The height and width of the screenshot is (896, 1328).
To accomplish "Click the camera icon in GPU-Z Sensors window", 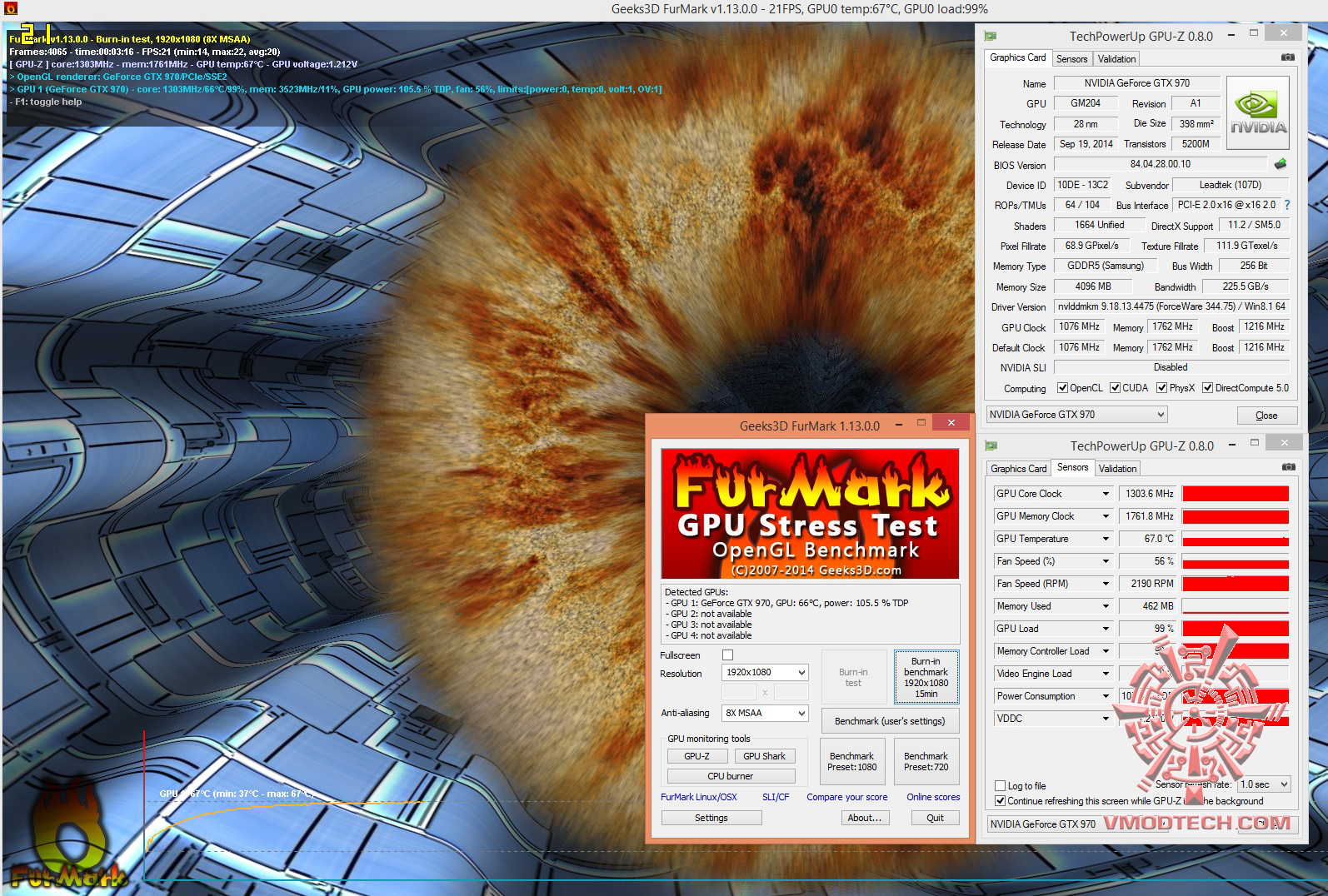I will [x=1288, y=467].
